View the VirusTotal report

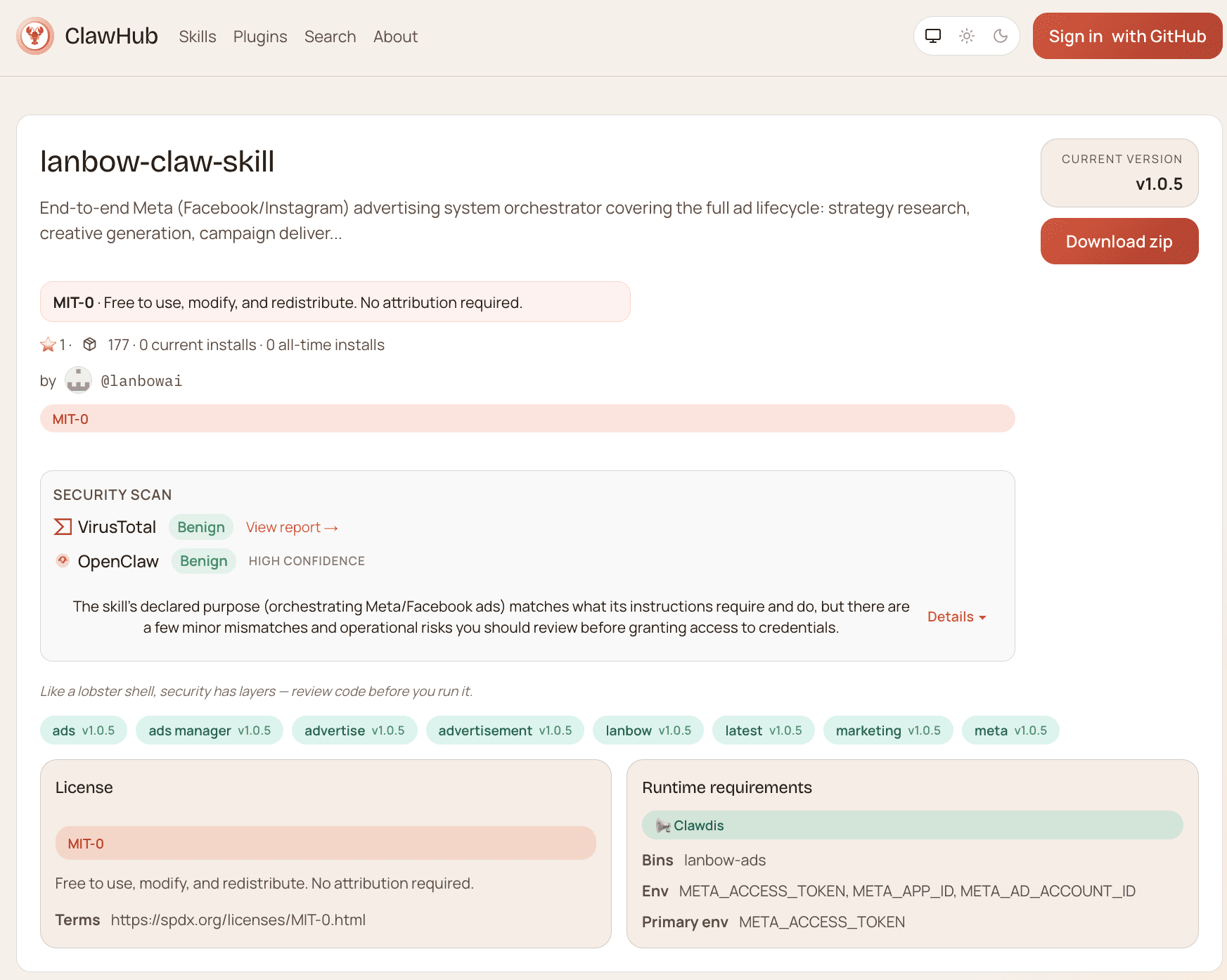[292, 527]
